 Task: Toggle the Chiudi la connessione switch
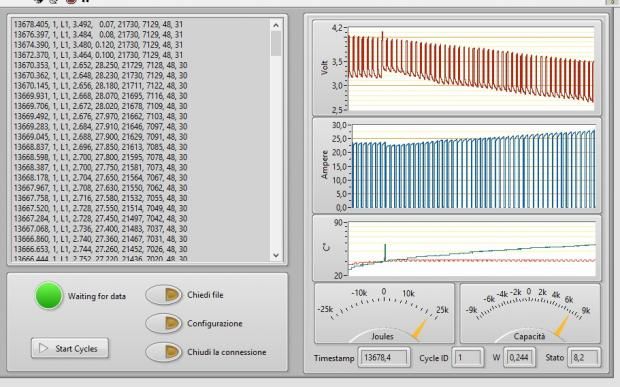point(164,352)
